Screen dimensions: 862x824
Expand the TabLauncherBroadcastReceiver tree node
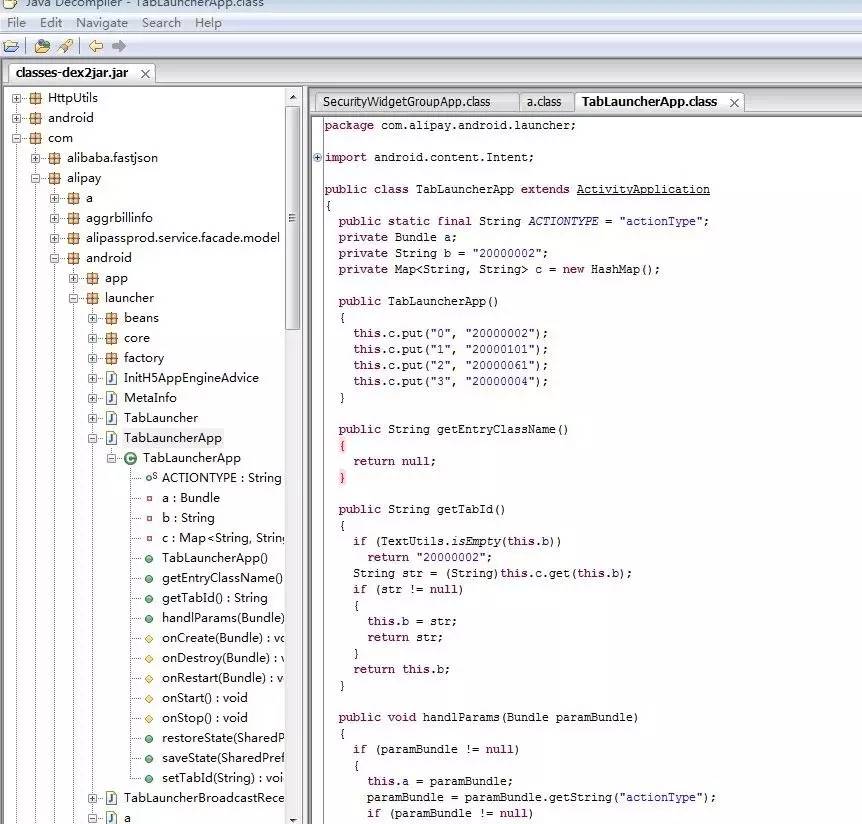[93, 798]
